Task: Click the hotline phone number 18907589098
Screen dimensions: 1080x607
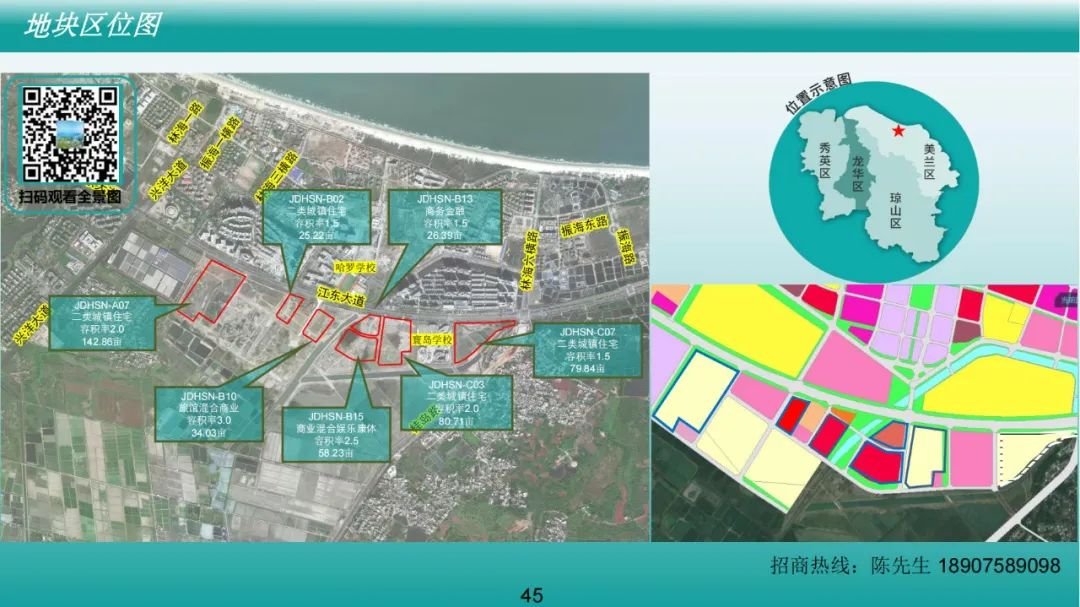Action: (997, 566)
